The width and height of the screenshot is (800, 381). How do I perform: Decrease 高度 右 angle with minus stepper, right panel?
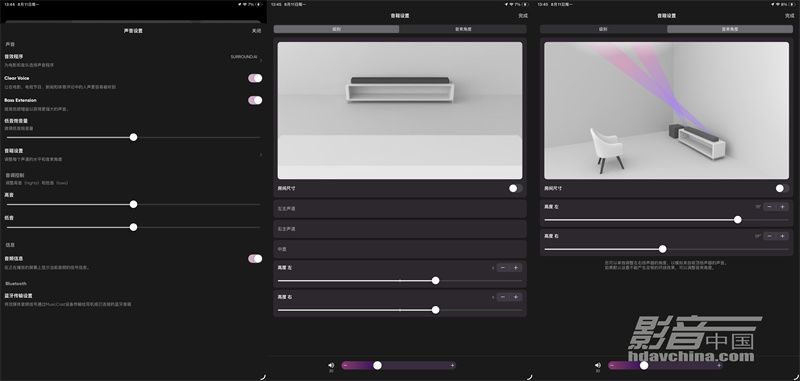point(769,236)
